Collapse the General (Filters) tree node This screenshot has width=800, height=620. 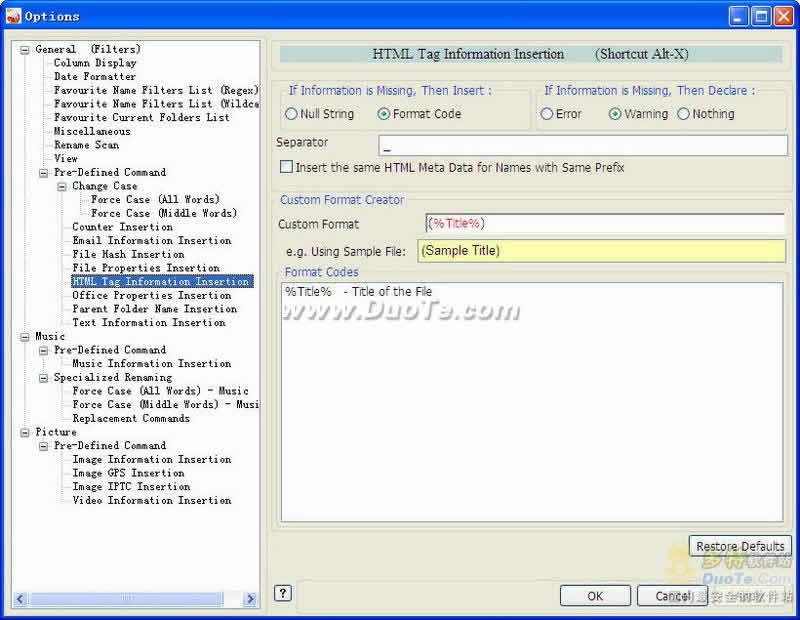click(x=24, y=50)
